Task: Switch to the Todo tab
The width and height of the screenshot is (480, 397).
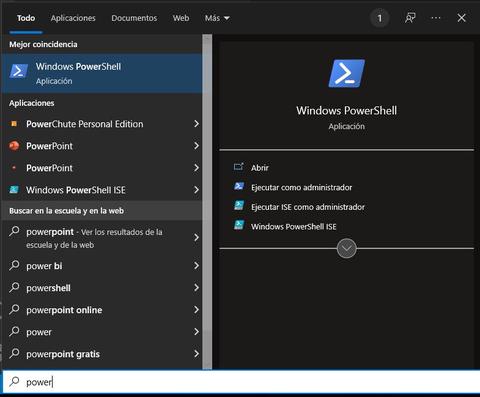Action: [x=26, y=18]
